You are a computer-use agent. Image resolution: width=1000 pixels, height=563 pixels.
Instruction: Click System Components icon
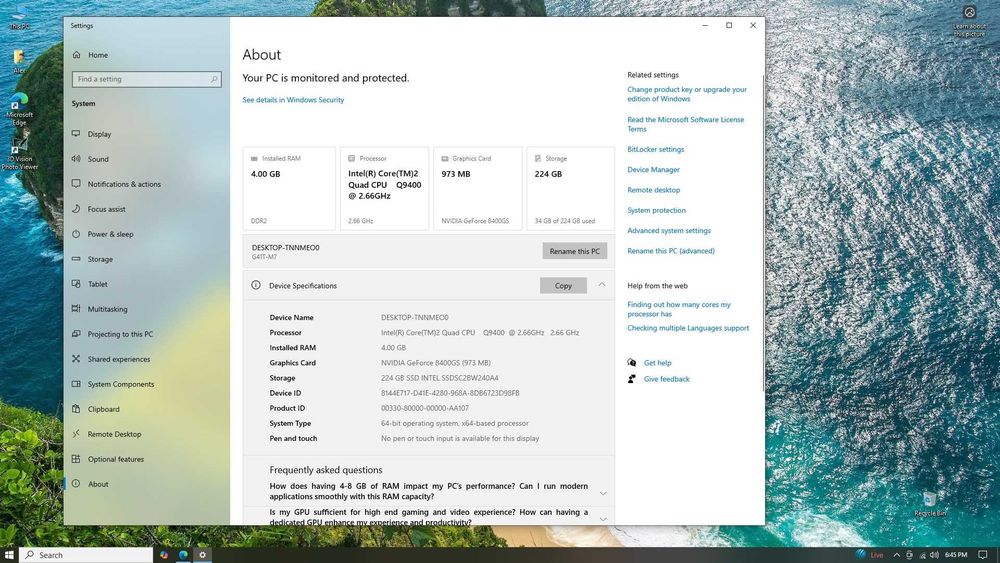76,384
